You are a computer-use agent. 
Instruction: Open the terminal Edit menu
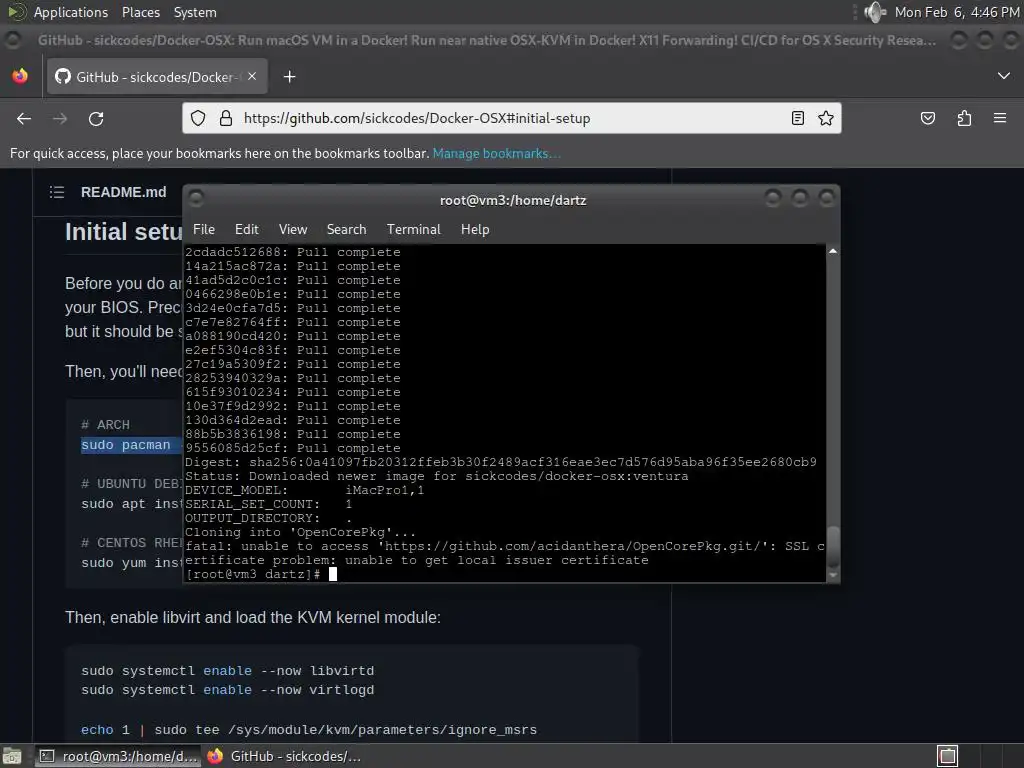click(246, 229)
